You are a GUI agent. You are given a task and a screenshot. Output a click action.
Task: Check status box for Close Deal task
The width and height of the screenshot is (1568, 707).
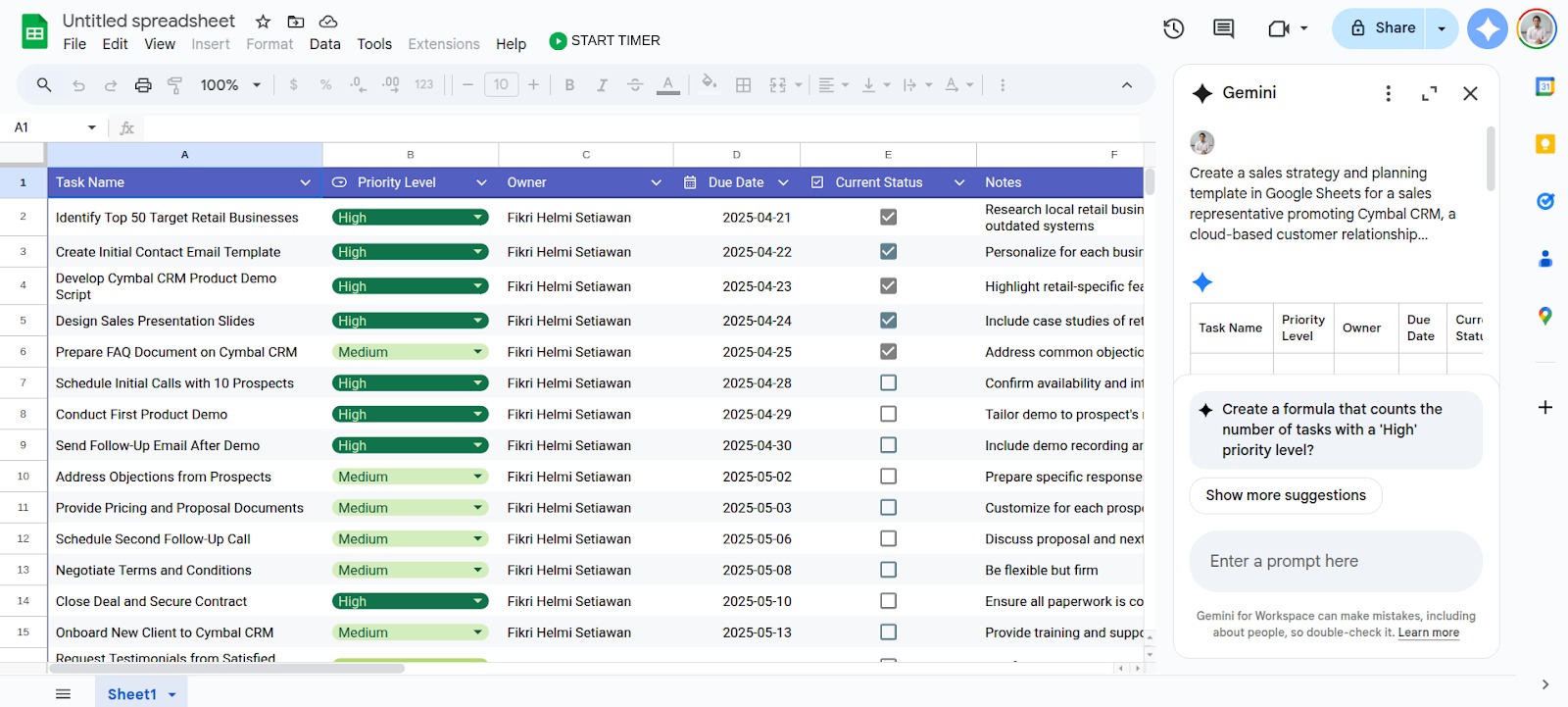pos(888,601)
